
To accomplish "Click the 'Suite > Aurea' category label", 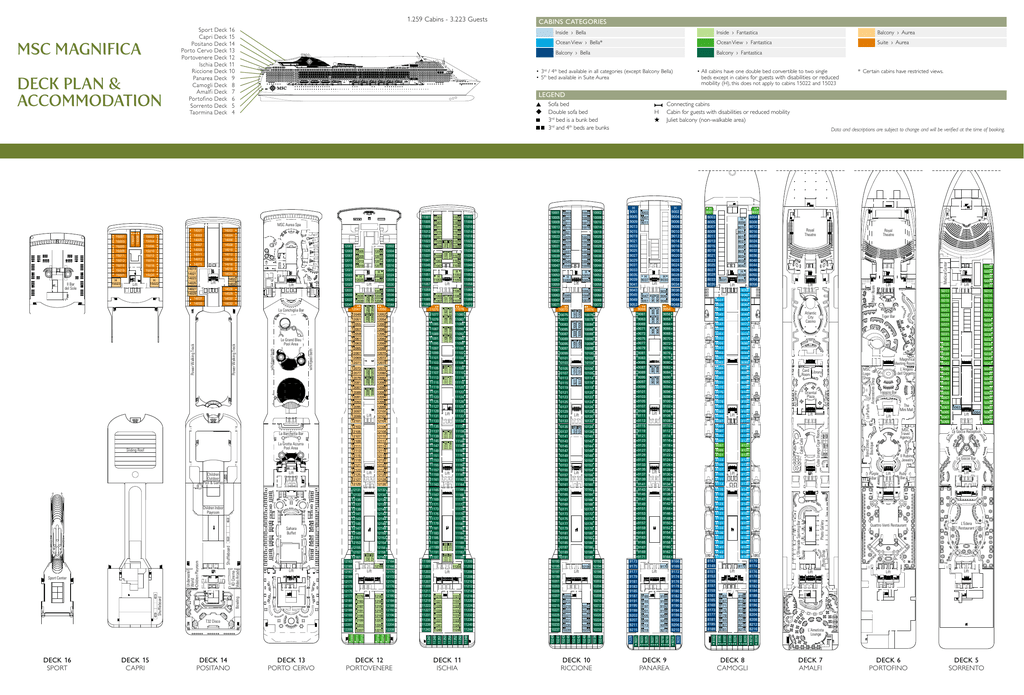I will 893,42.
